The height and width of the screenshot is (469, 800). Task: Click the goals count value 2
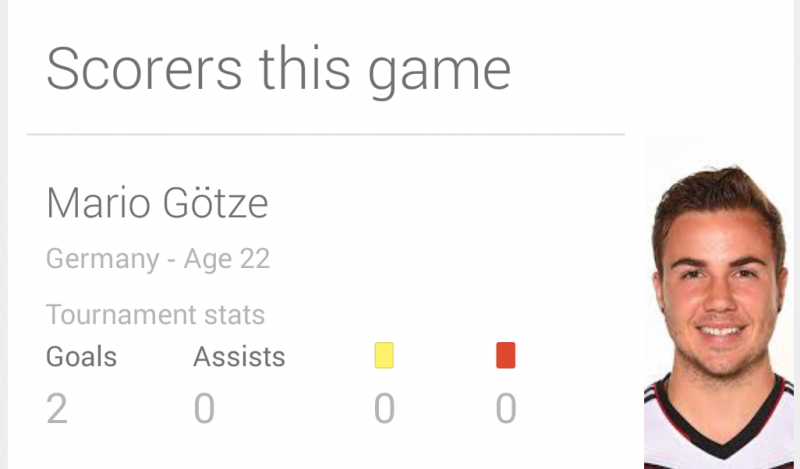pyautogui.click(x=57, y=408)
